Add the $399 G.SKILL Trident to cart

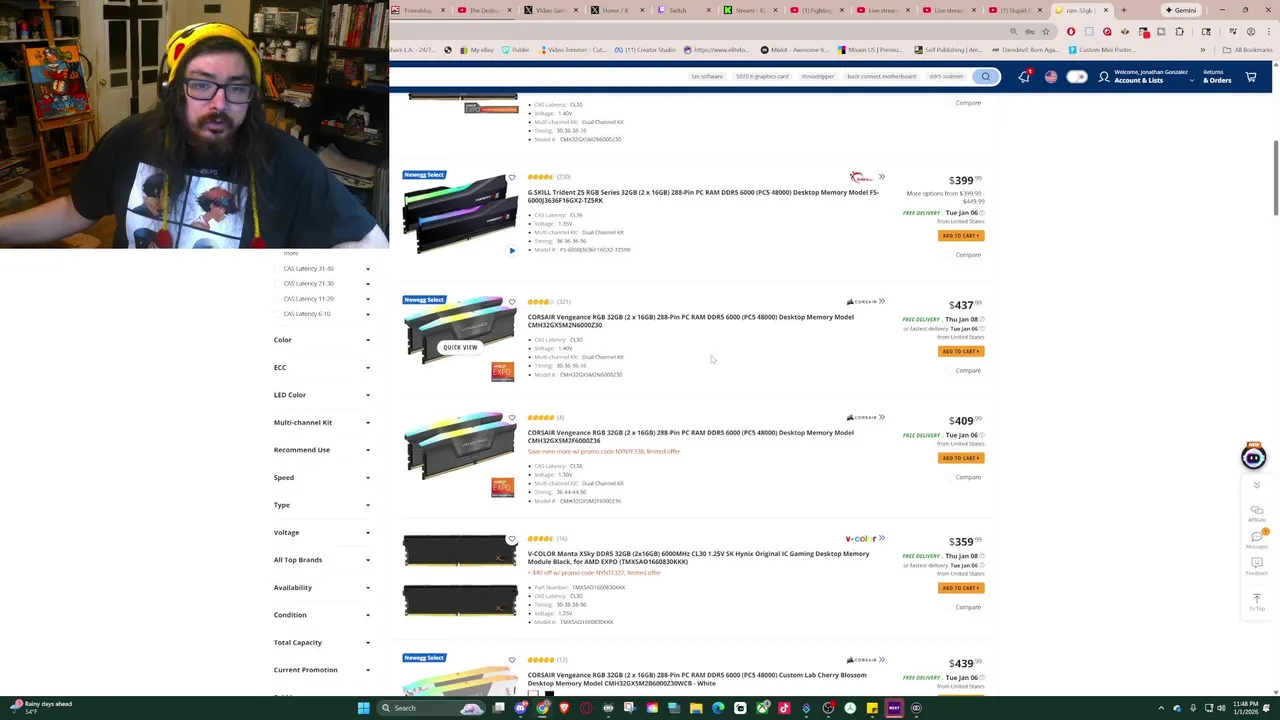pyautogui.click(x=961, y=236)
